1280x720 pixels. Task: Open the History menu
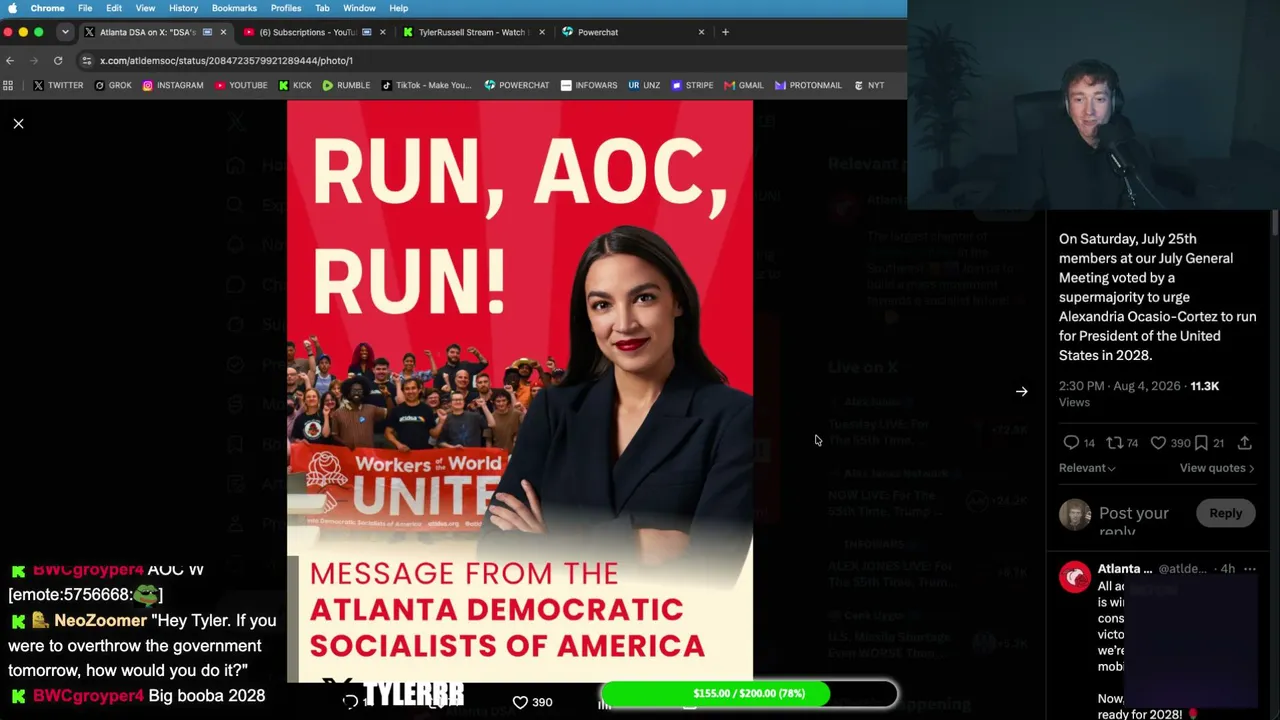(x=183, y=8)
